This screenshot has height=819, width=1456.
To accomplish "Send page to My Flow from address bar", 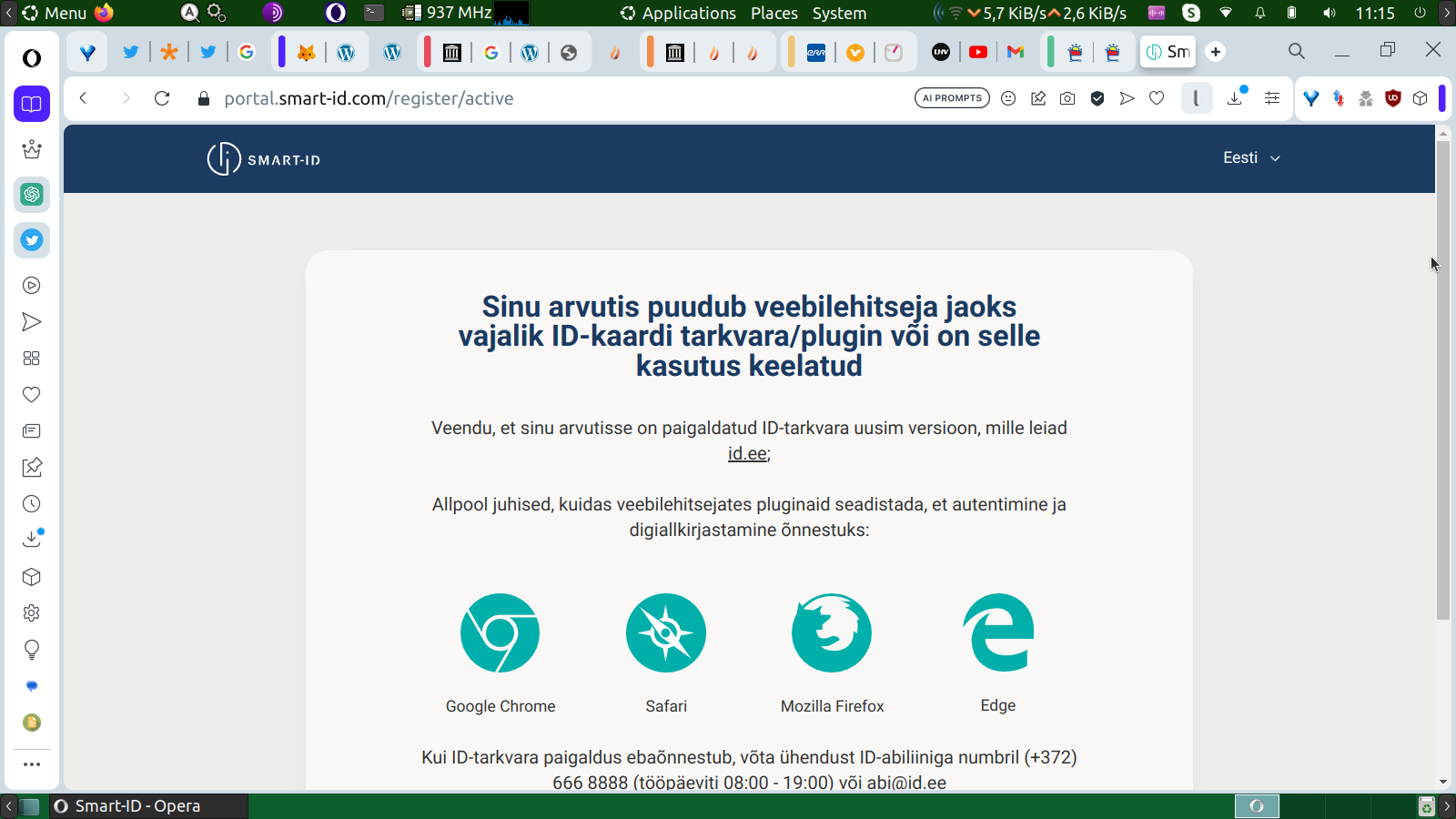I will tap(1127, 98).
